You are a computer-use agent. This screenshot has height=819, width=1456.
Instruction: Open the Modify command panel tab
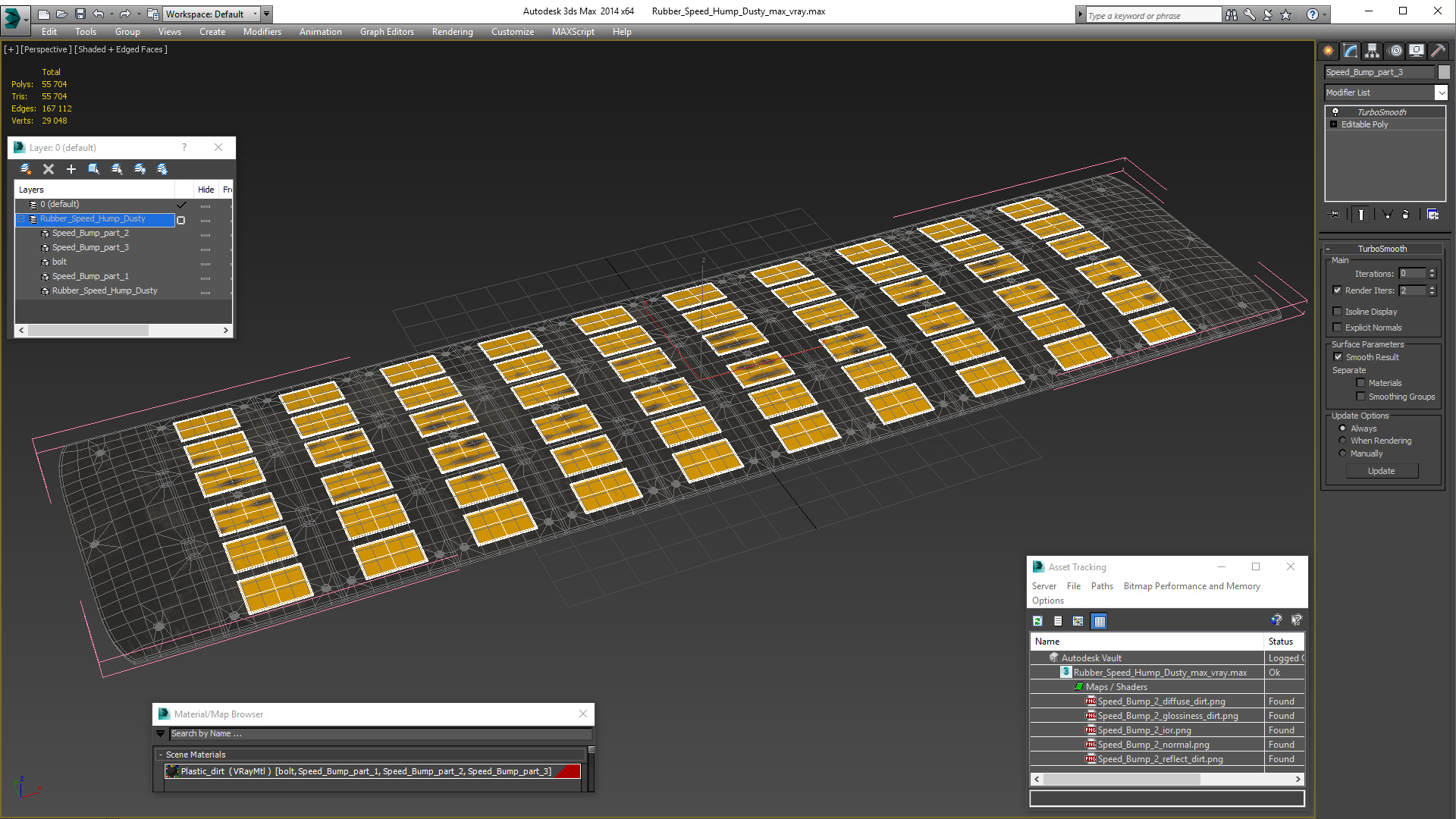(1351, 51)
